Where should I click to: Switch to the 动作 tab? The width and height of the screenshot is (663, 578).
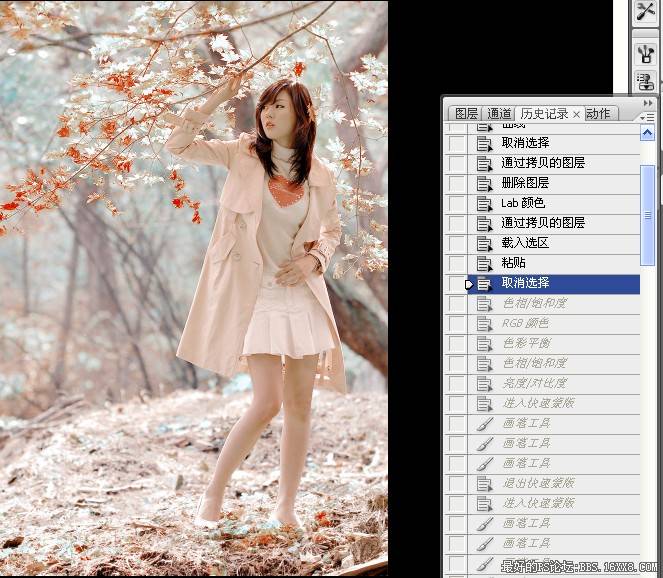coord(598,113)
